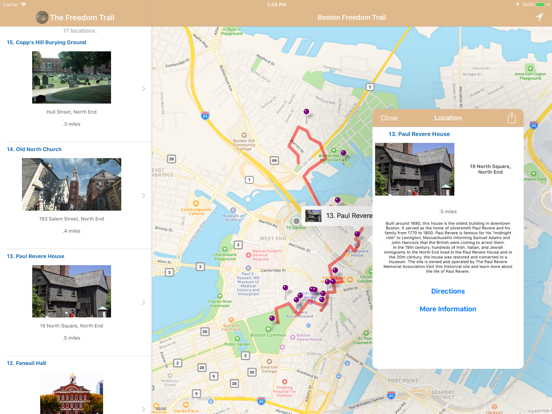This screenshot has height=414, width=552.
Task: Tap Boston Freedom Trail map title
Action: (352, 17)
